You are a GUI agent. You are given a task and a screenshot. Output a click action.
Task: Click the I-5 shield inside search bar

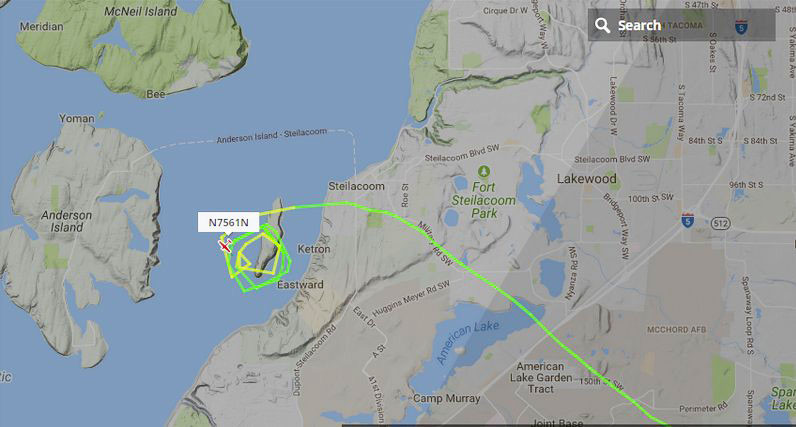(x=741, y=27)
